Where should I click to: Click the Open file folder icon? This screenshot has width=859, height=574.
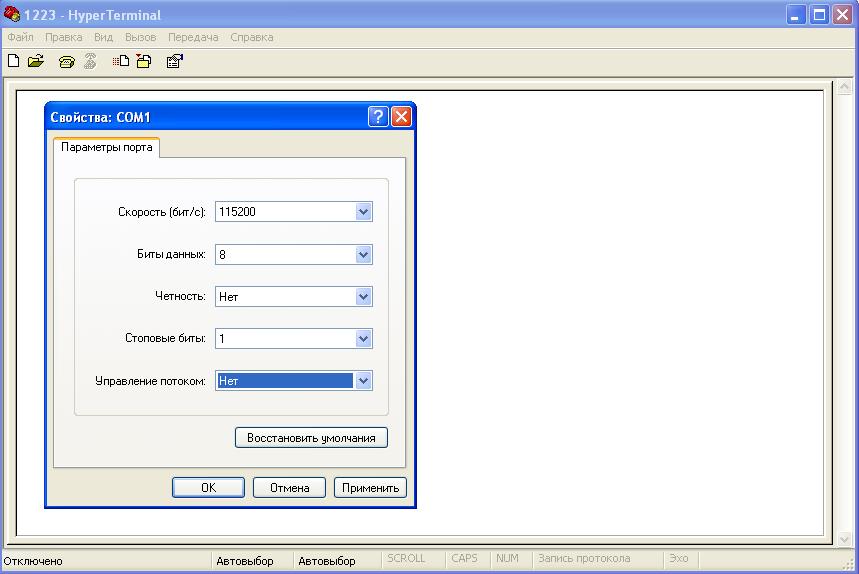point(36,61)
